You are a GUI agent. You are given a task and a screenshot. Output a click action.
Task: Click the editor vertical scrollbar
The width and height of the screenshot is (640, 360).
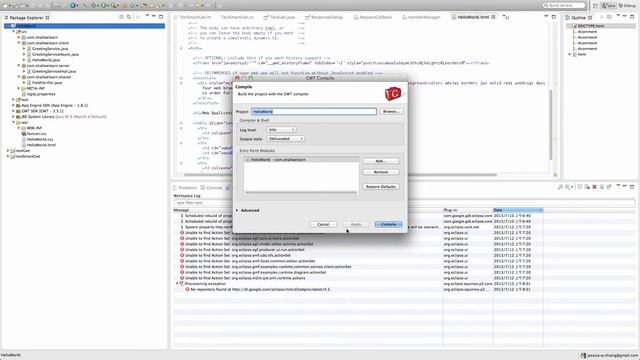[551, 124]
